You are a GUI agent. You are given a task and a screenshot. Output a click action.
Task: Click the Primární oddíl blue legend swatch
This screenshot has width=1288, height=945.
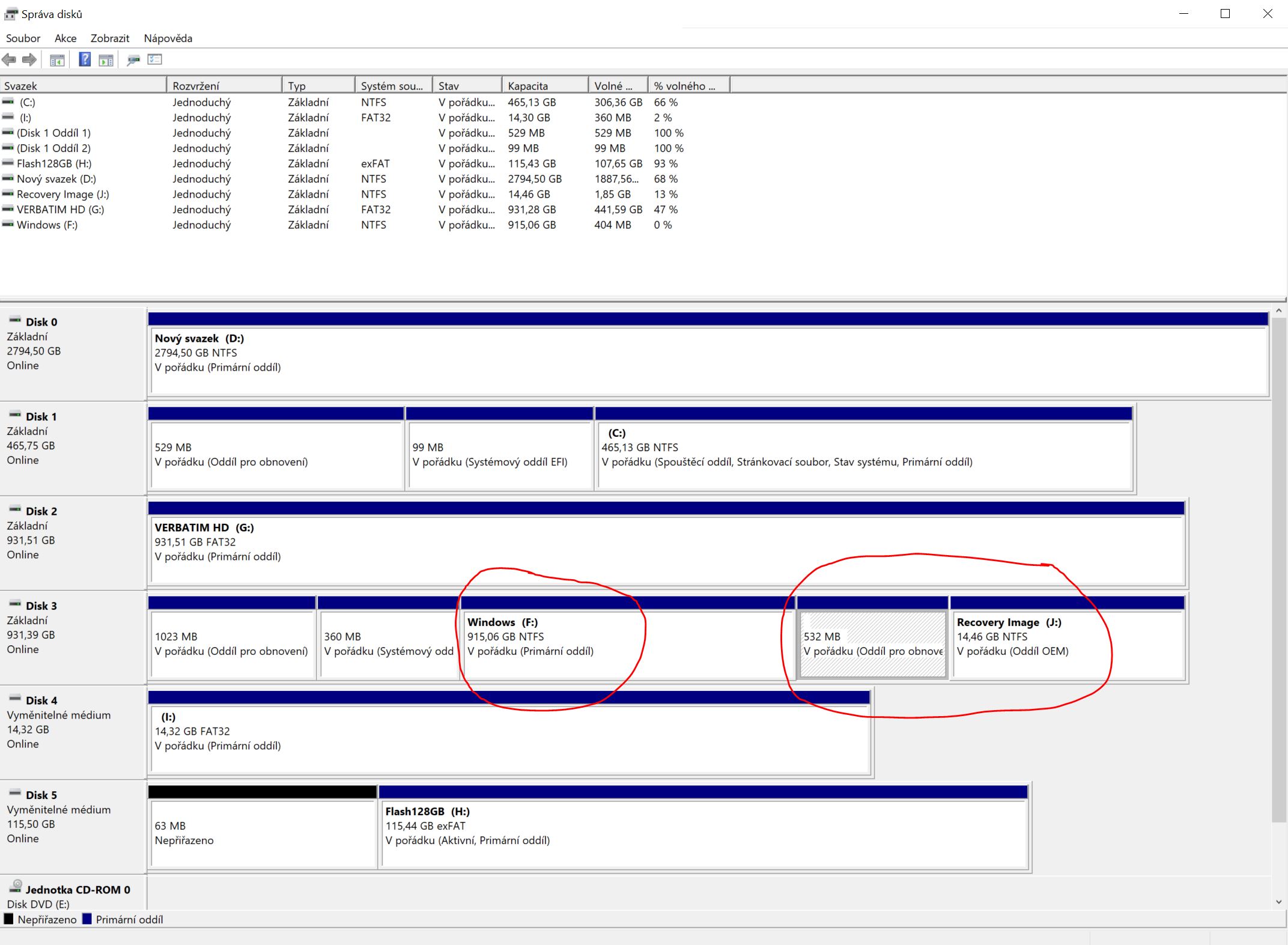tap(87, 919)
